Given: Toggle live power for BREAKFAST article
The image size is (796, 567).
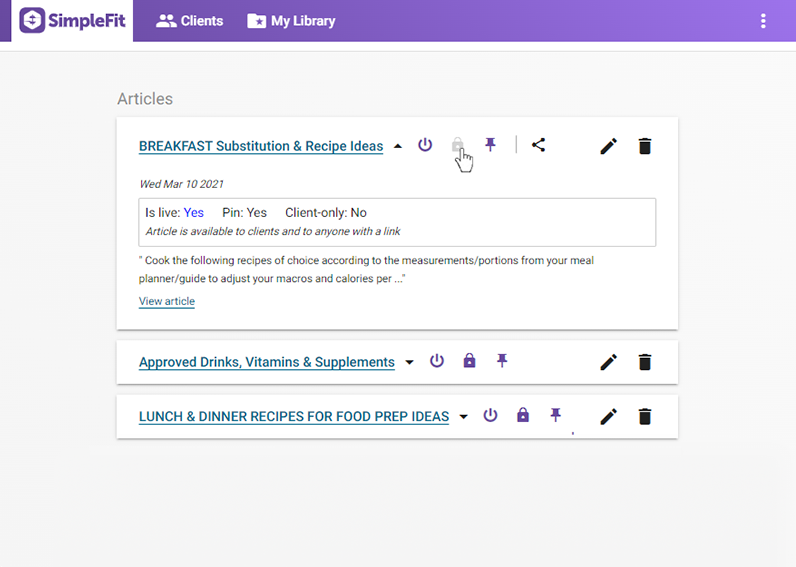Looking at the screenshot, I should pos(425,145).
